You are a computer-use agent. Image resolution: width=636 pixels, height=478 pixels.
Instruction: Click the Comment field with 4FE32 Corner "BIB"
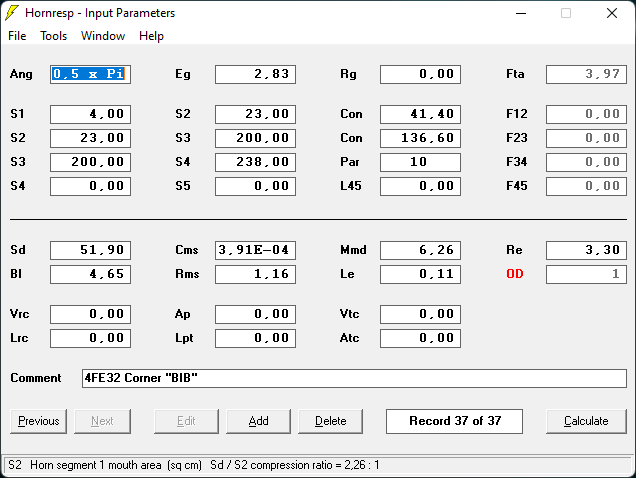[x=354, y=378]
